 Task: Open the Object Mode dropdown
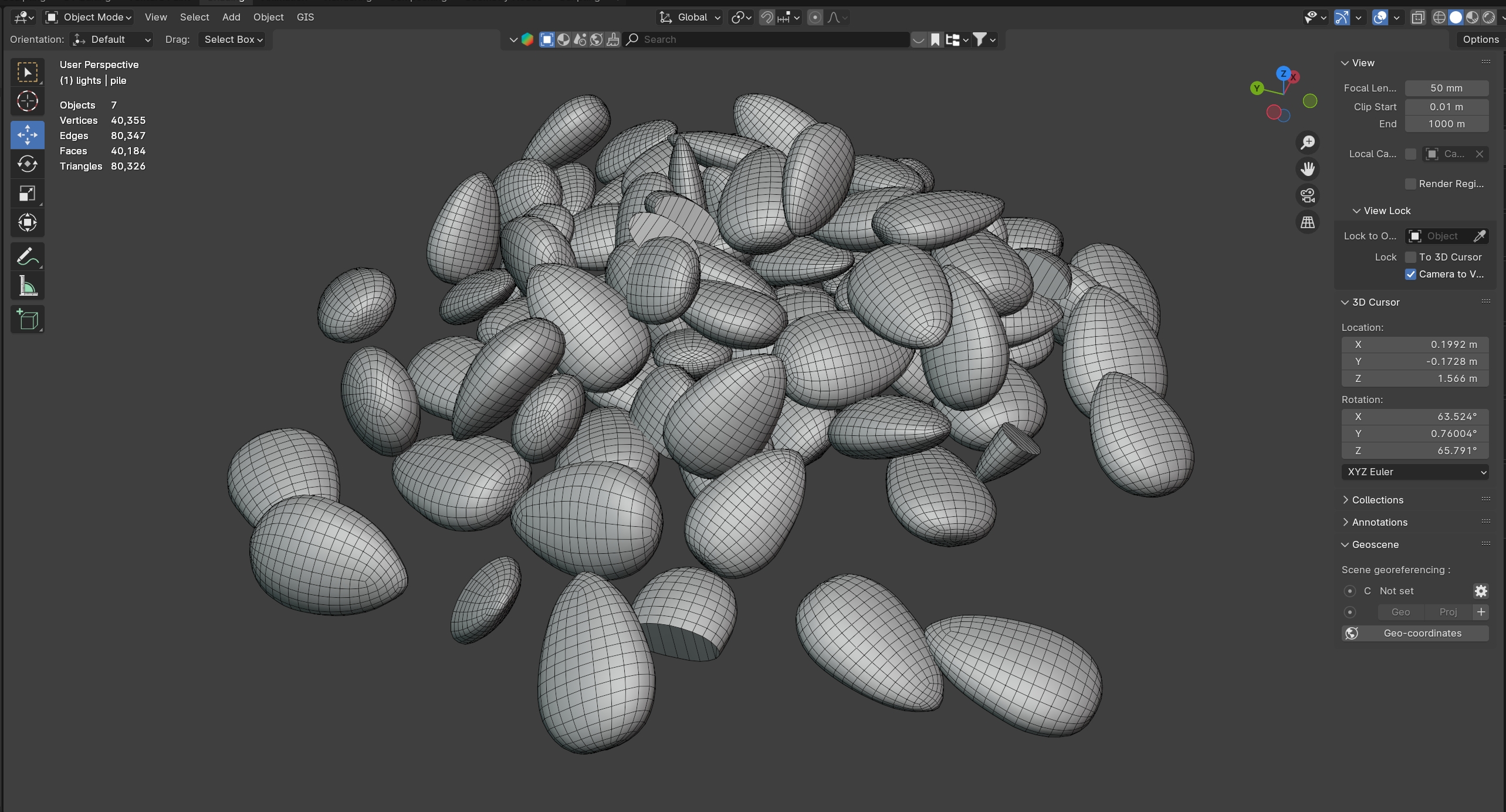click(89, 17)
